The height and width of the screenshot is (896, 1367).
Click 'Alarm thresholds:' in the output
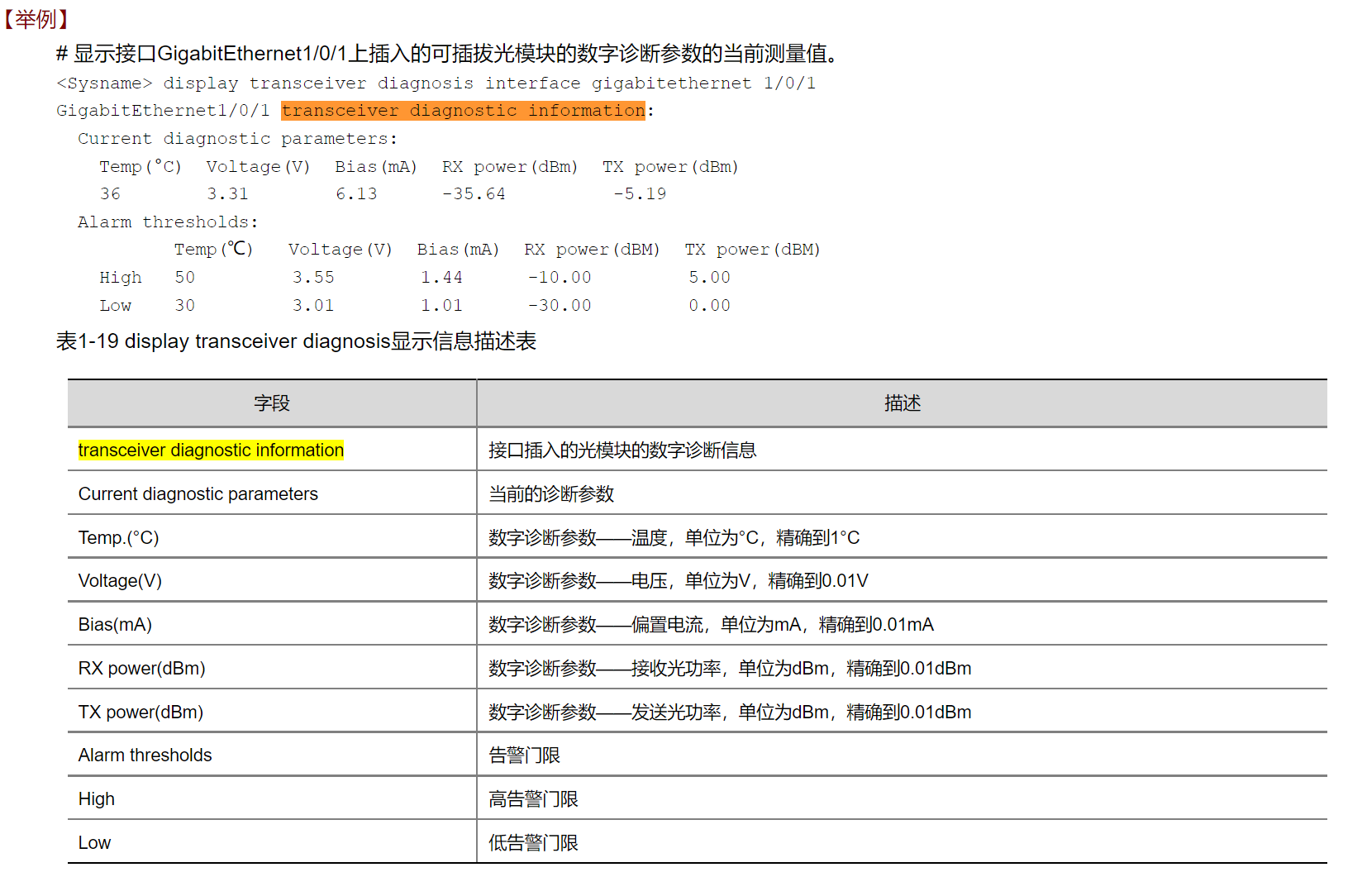[x=168, y=222]
